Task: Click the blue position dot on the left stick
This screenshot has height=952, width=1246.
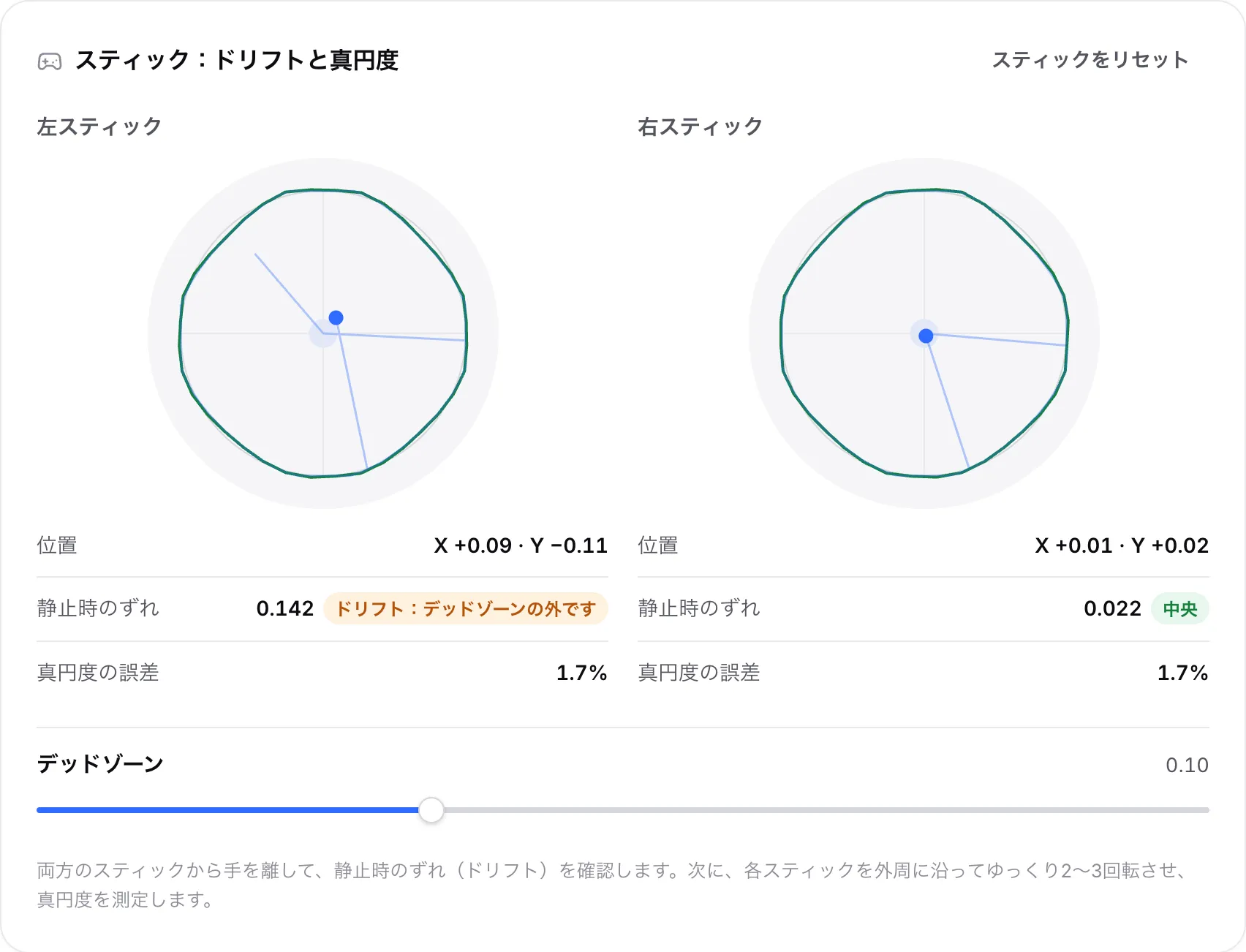Action: pyautogui.click(x=336, y=317)
